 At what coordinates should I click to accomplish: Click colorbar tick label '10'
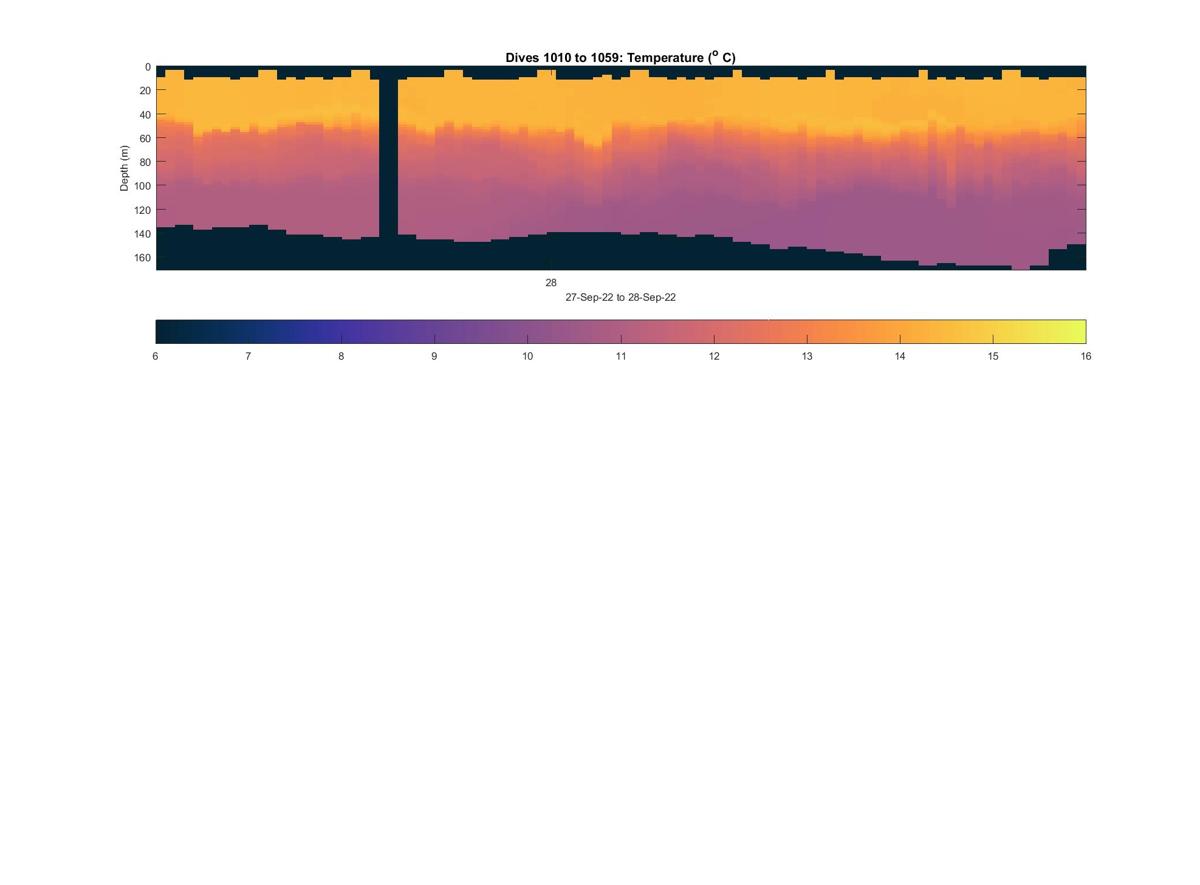click(x=527, y=356)
